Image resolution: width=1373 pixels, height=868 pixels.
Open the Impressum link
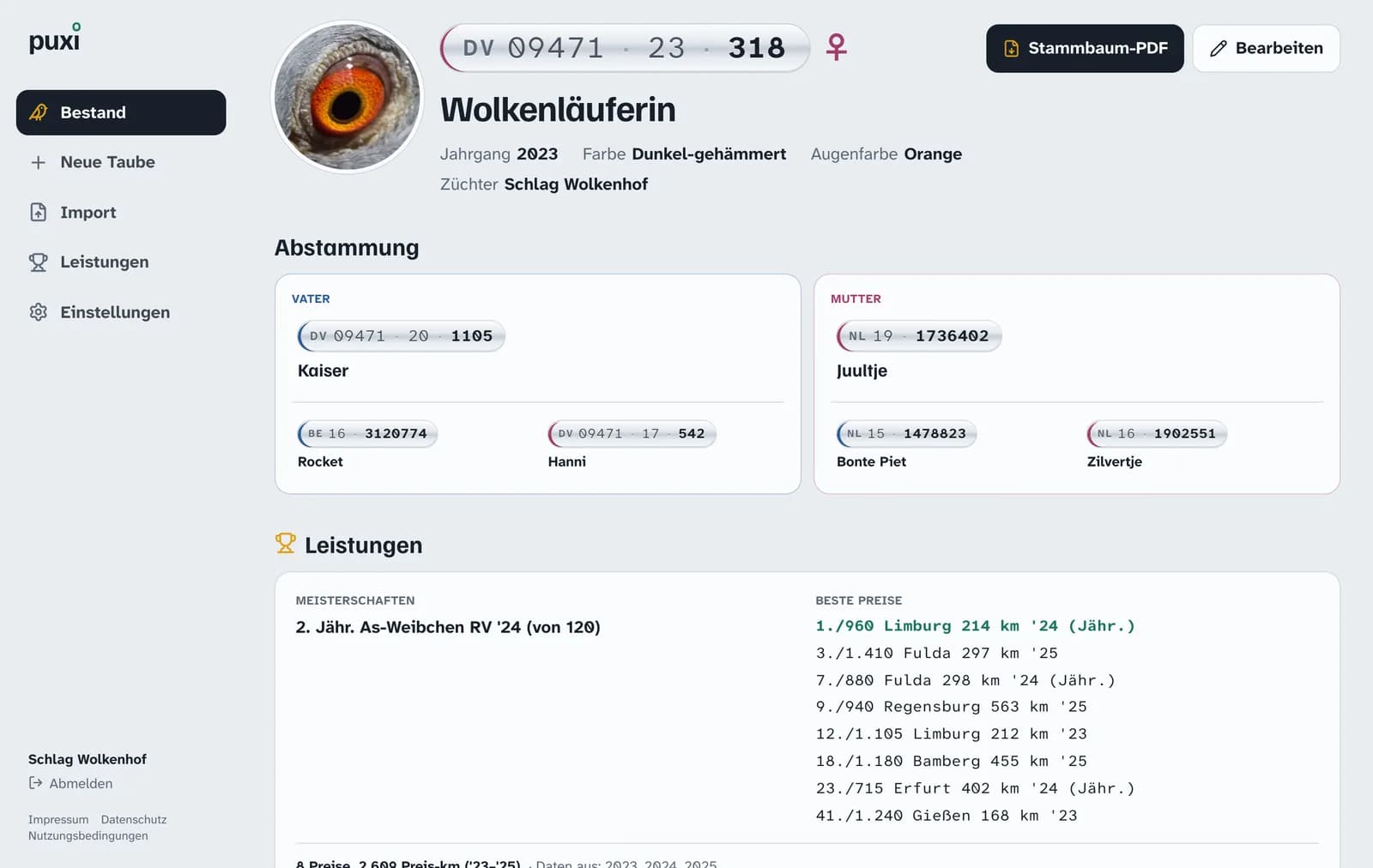click(58, 819)
